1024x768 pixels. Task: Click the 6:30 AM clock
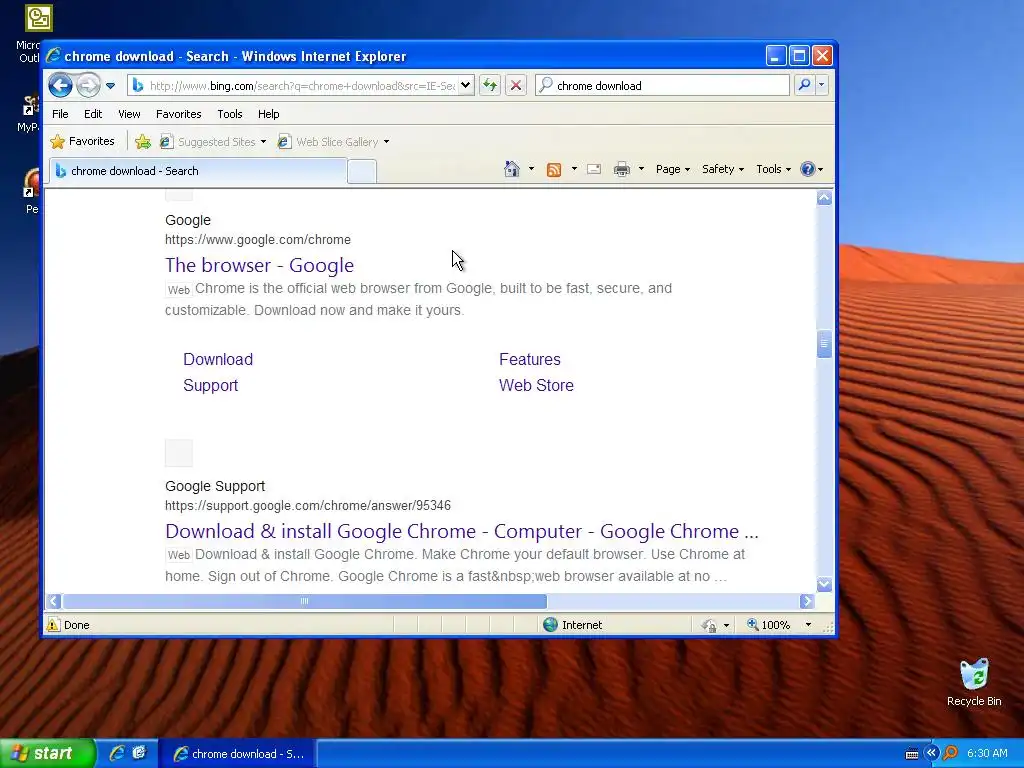pos(987,754)
